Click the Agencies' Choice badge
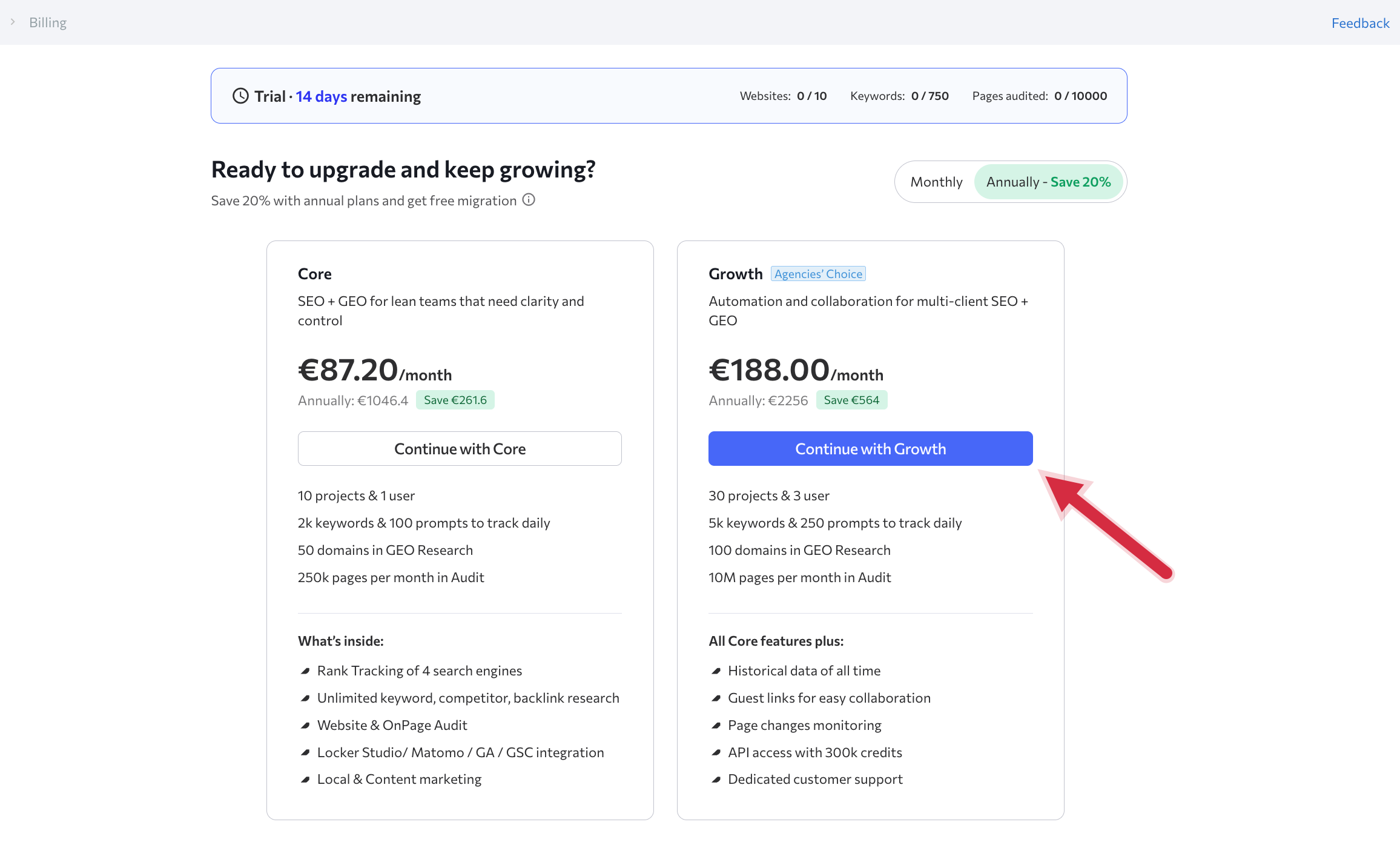Viewport: 1400px width, 842px height. point(818,274)
